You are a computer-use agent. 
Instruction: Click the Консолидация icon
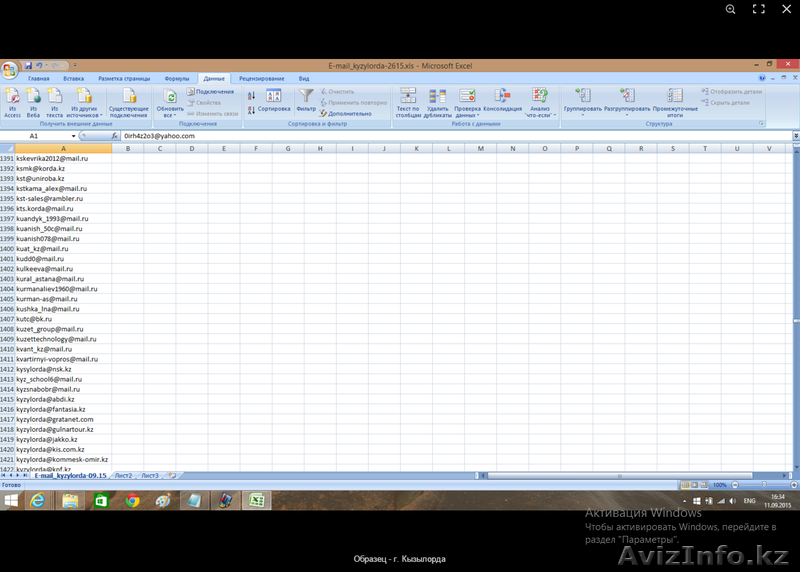tap(502, 101)
